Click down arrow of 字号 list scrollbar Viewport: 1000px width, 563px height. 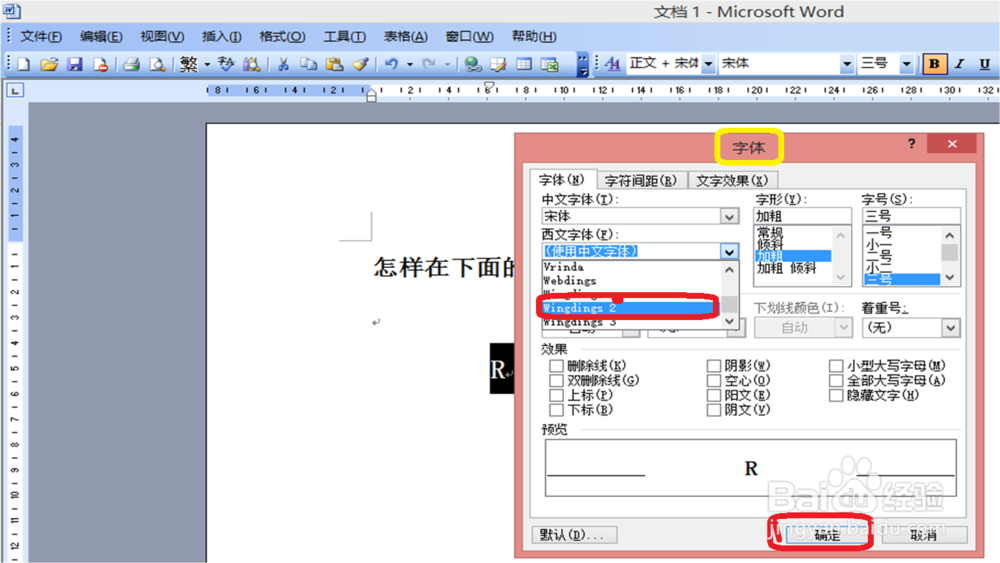click(950, 277)
